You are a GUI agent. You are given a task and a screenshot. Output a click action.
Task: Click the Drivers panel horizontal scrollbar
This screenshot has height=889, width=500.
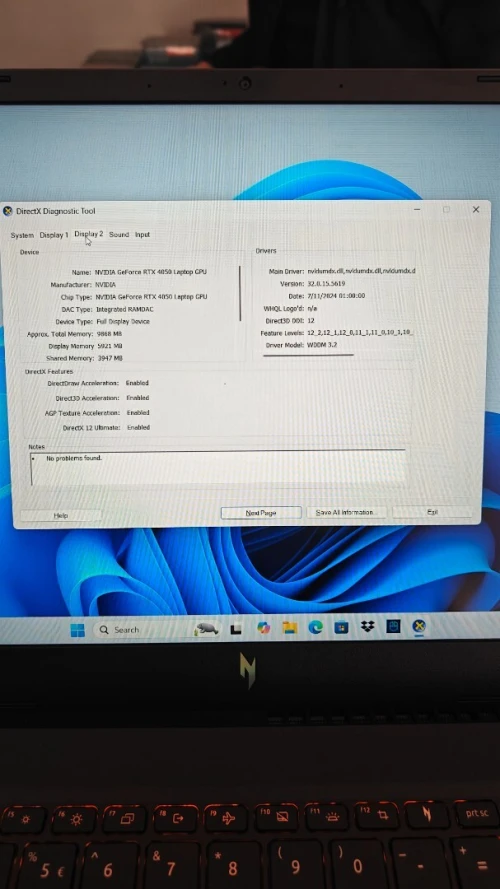pyautogui.click(x=308, y=355)
